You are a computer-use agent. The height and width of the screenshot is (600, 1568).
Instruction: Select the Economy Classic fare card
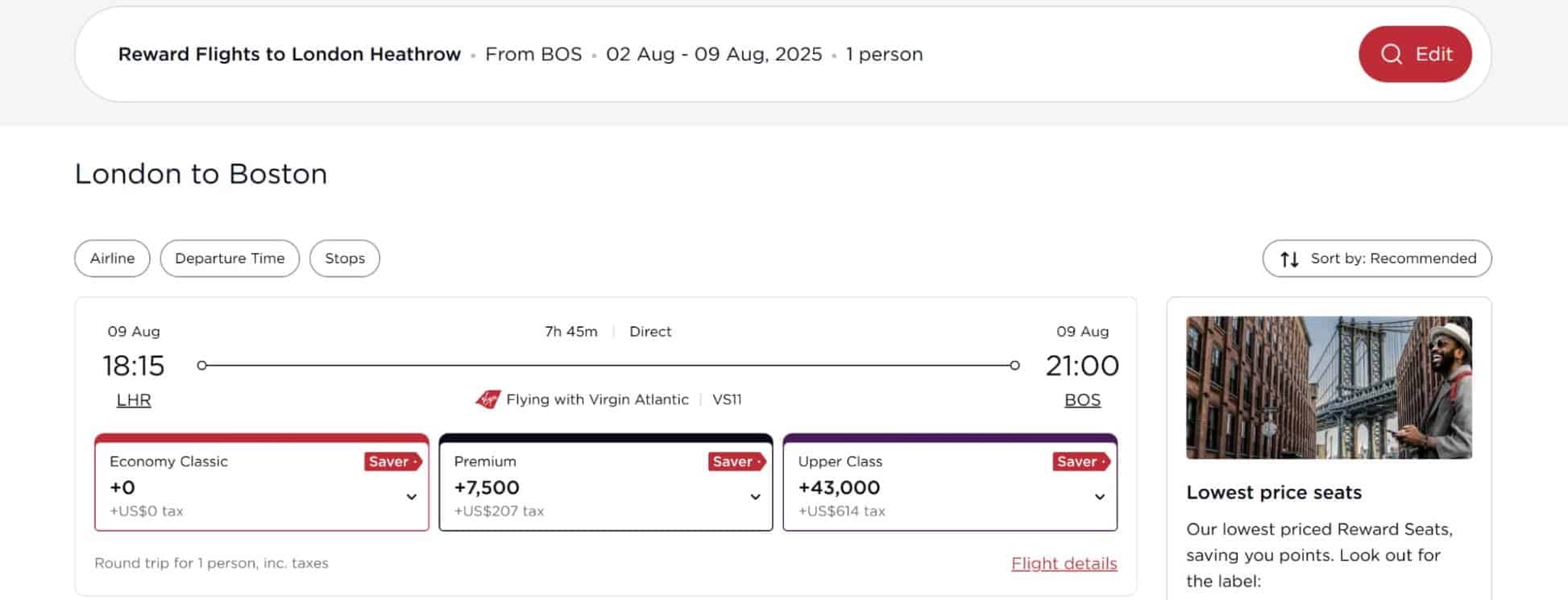262,483
